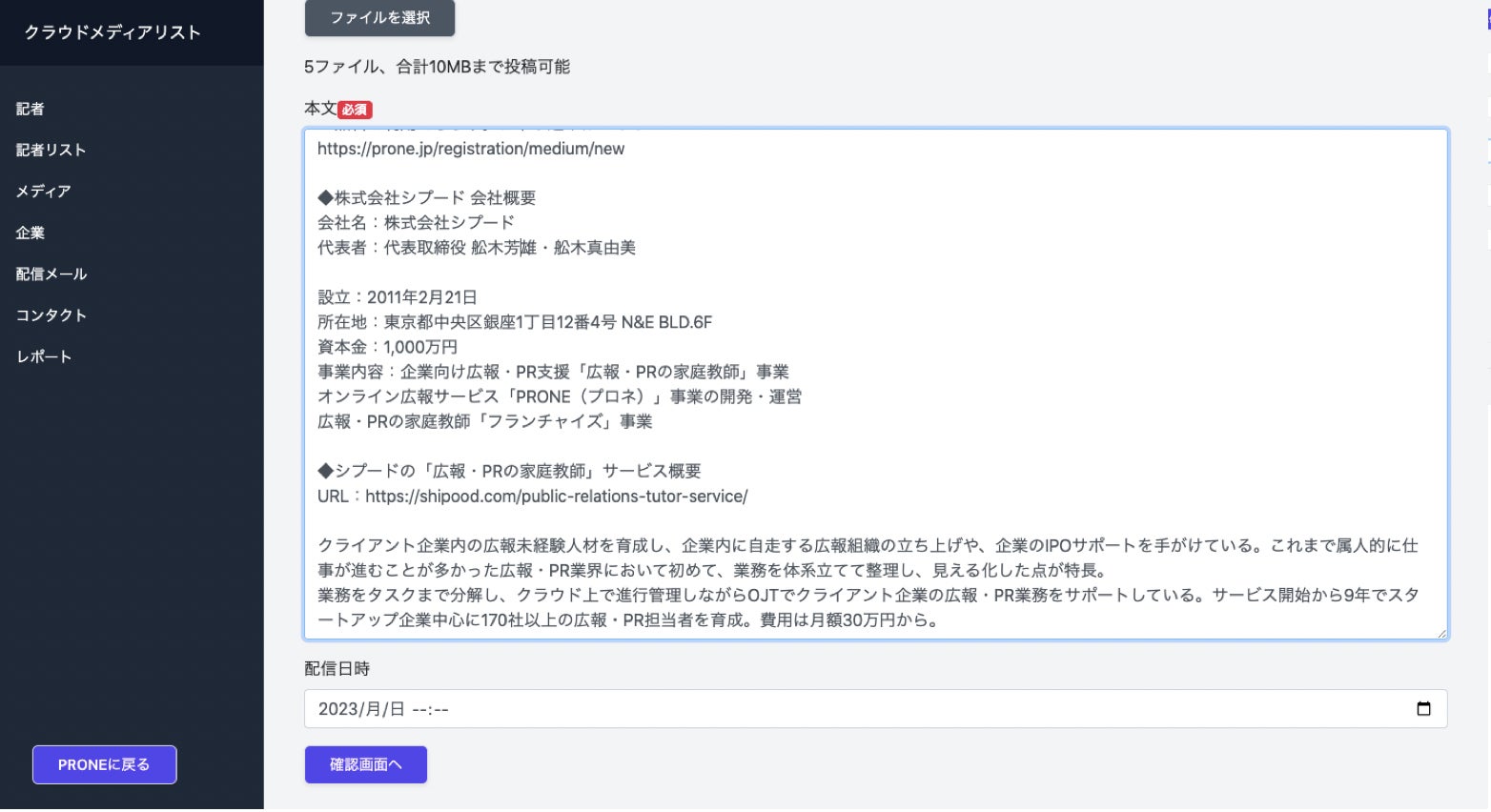
Task: Return via PRONEに戻る button
Action: (x=105, y=764)
